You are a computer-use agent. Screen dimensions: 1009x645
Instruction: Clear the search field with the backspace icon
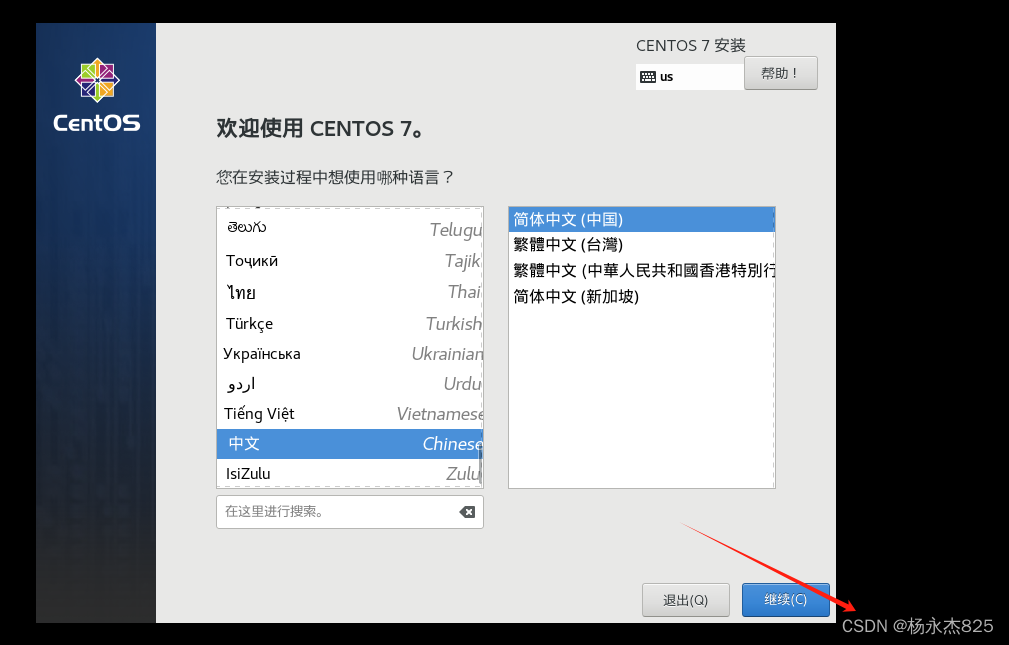467,512
